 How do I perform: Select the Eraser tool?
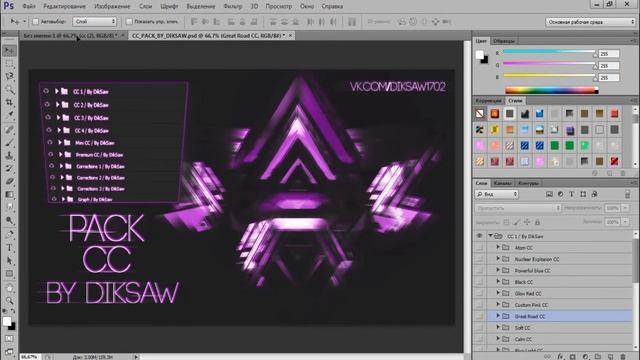pos(9,181)
